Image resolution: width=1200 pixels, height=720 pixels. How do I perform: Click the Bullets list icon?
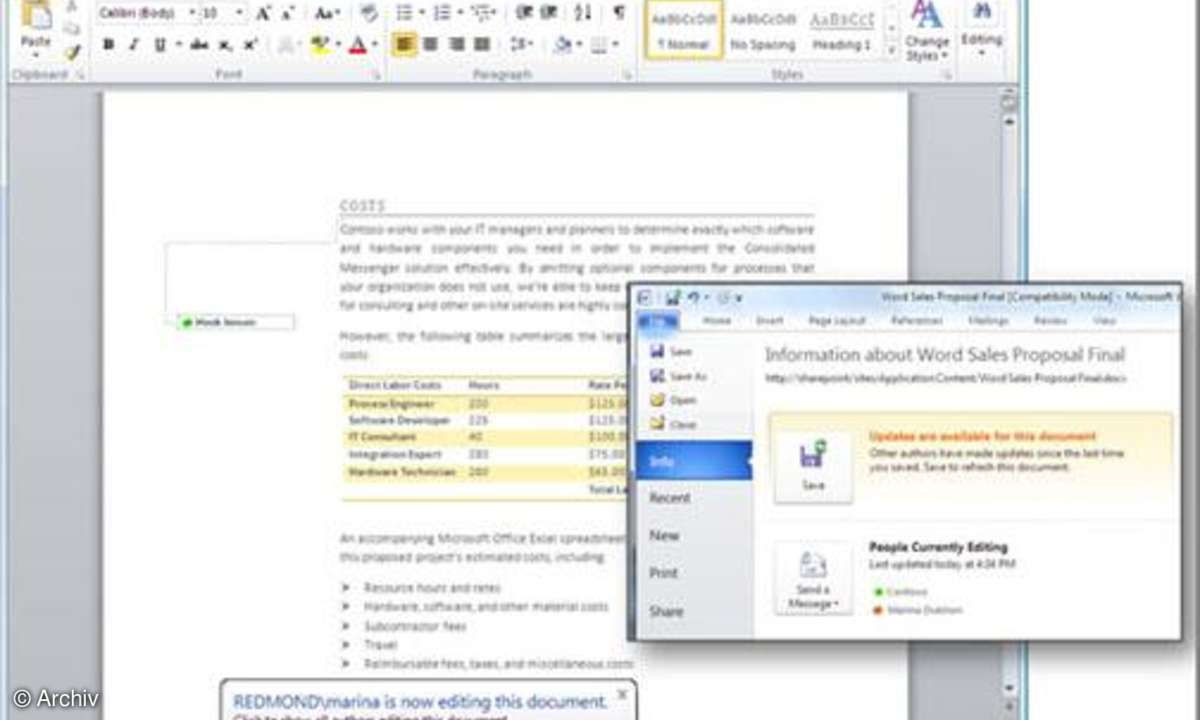[x=406, y=13]
